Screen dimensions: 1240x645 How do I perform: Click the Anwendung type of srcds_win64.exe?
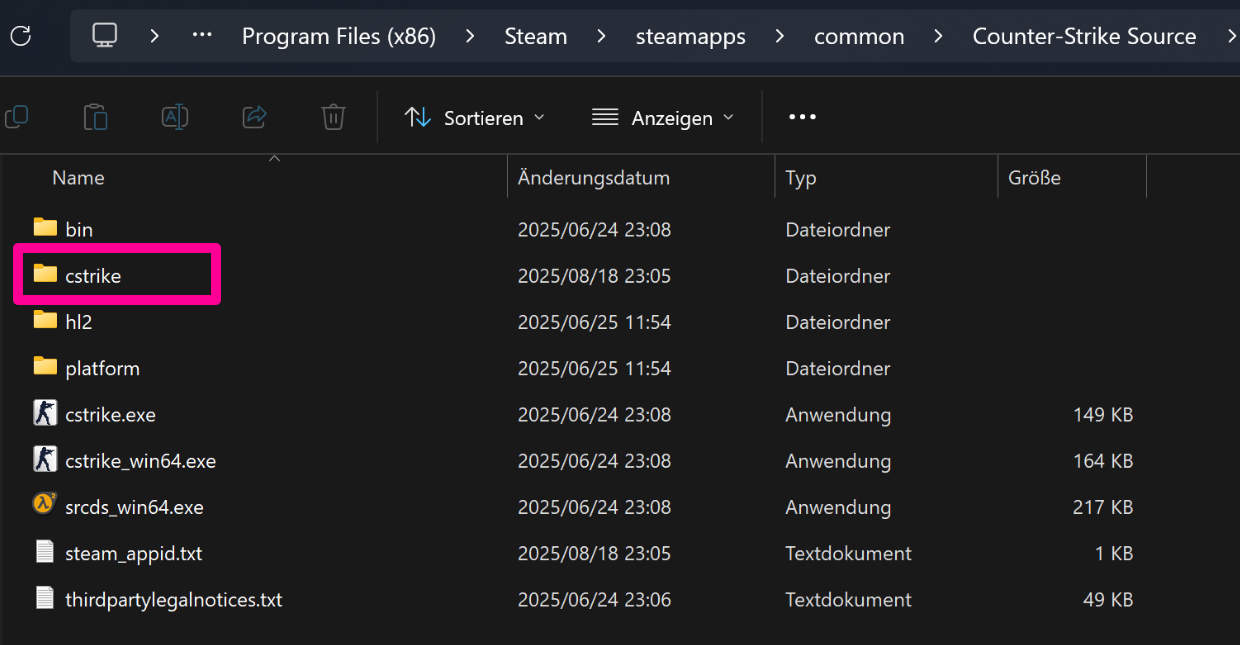(x=838, y=507)
